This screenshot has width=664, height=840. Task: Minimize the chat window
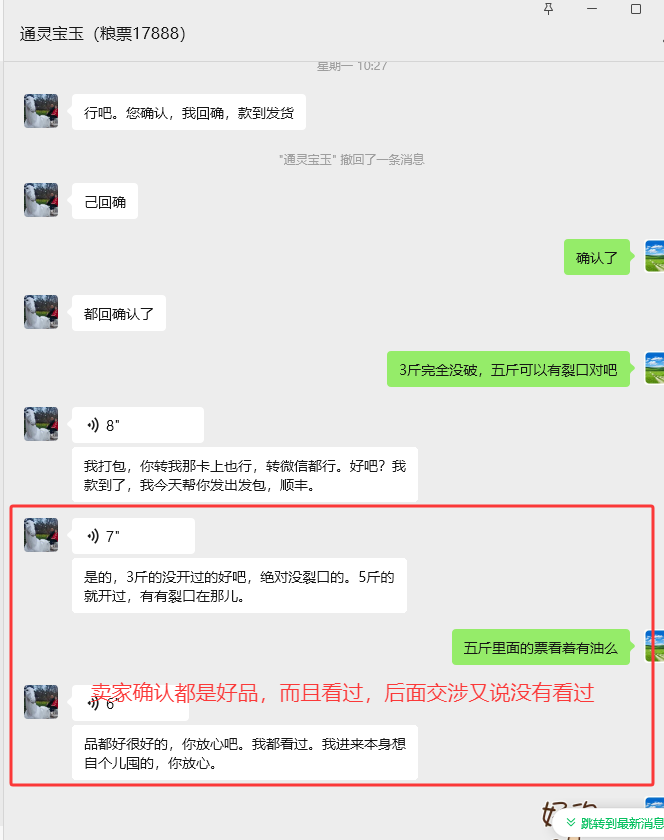(x=592, y=9)
